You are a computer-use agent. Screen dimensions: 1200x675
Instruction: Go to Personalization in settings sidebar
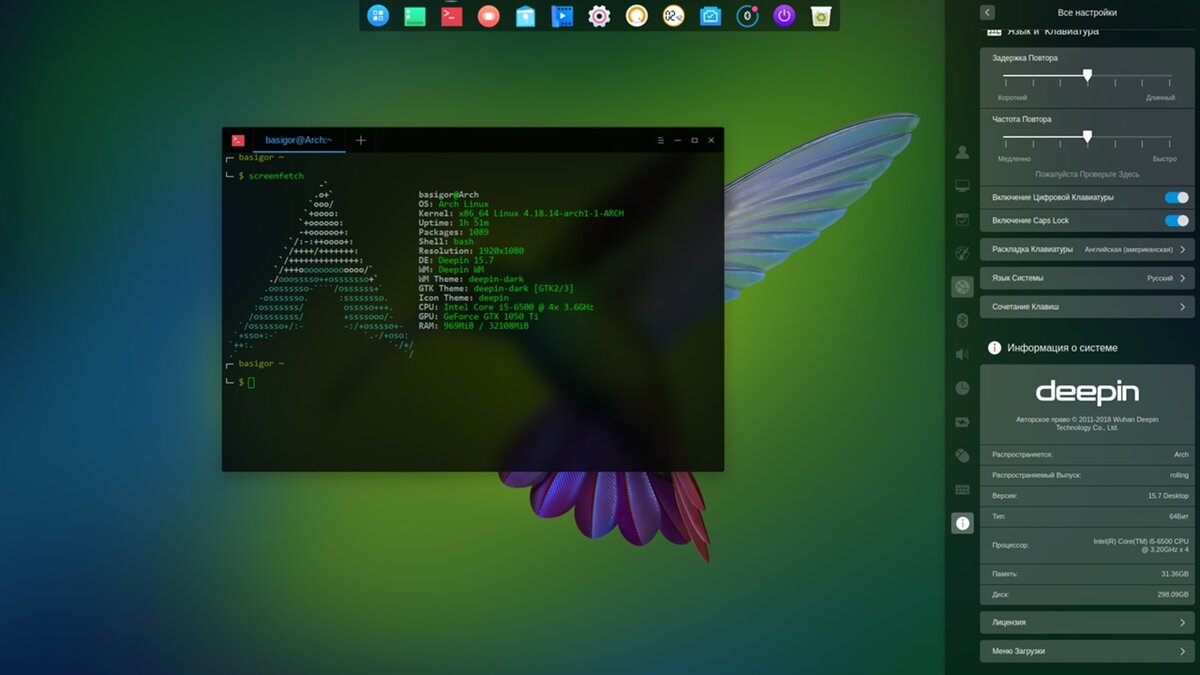coord(962,253)
